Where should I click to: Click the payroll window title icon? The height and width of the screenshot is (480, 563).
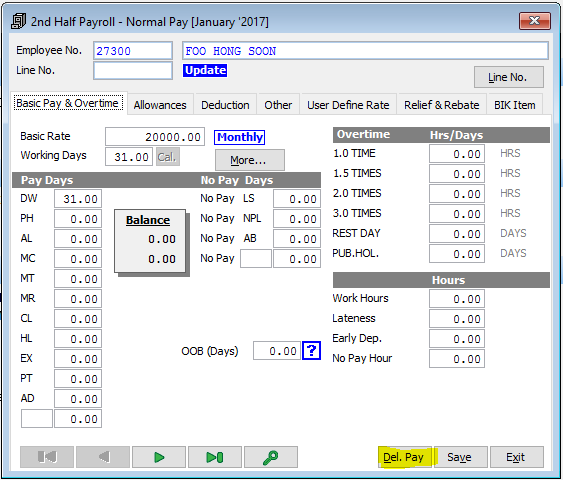click(18, 22)
